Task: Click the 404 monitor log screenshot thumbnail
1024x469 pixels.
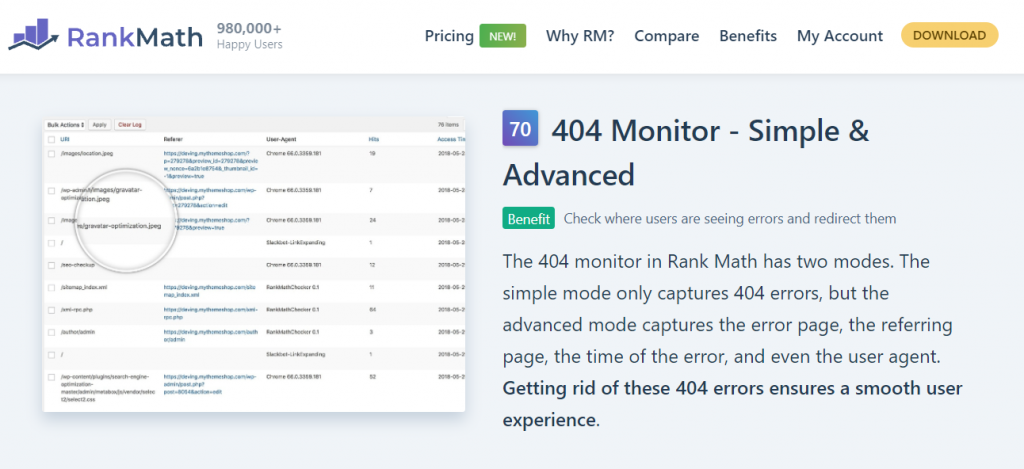Action: [x=254, y=265]
